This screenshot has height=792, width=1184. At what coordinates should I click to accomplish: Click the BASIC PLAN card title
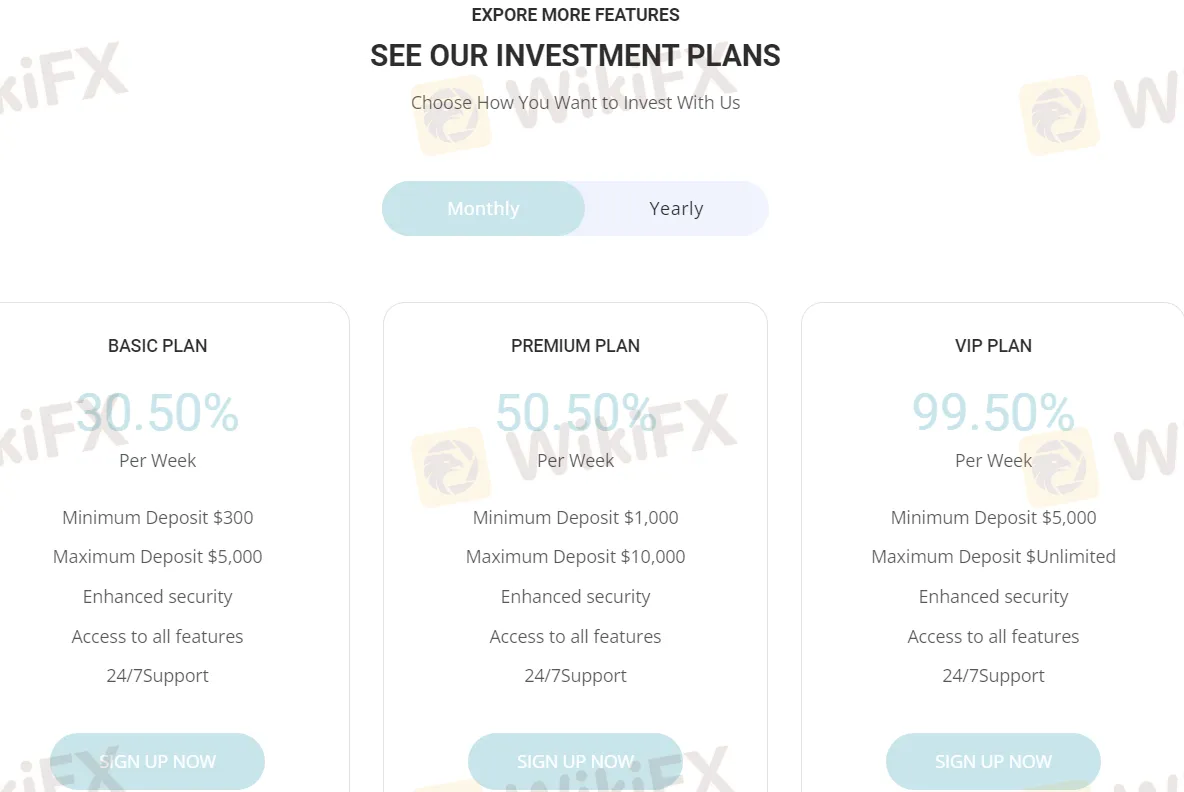point(158,346)
